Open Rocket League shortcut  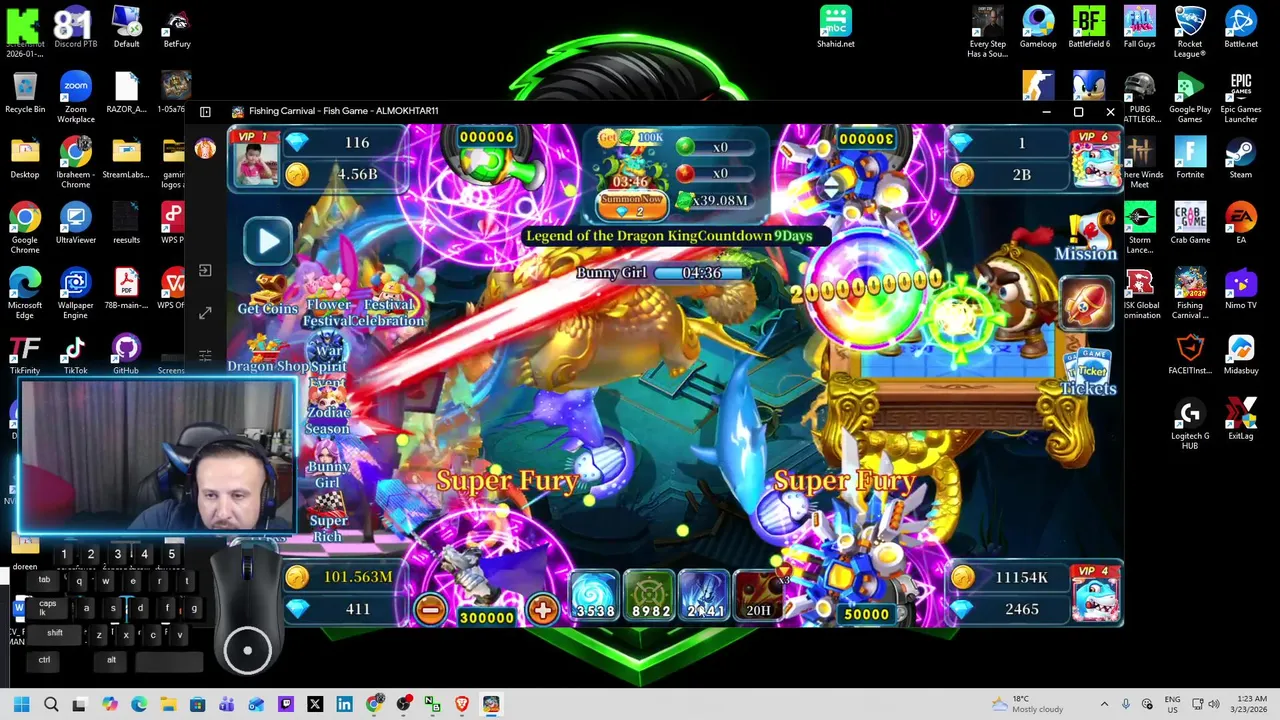pyautogui.click(x=1190, y=32)
